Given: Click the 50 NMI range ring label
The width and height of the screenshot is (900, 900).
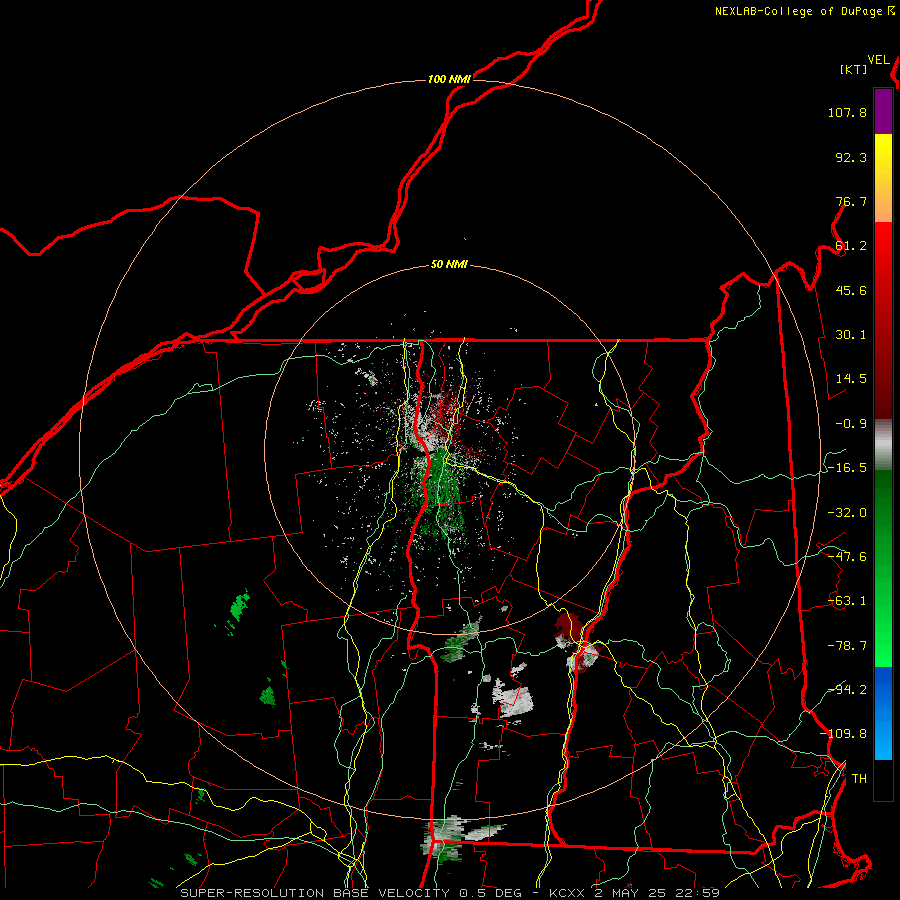Looking at the screenshot, I should (x=449, y=265).
